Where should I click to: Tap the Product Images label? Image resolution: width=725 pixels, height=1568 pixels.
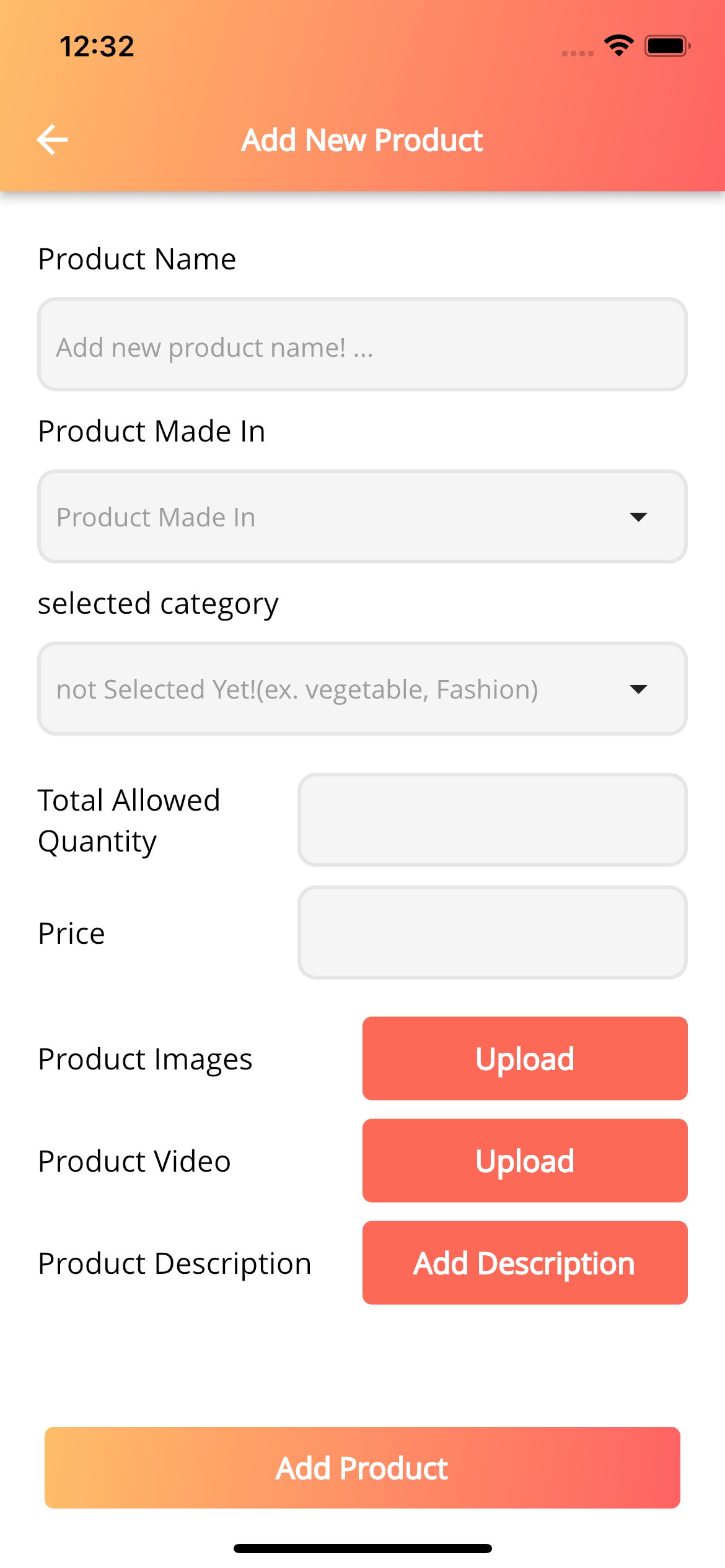tap(145, 1060)
